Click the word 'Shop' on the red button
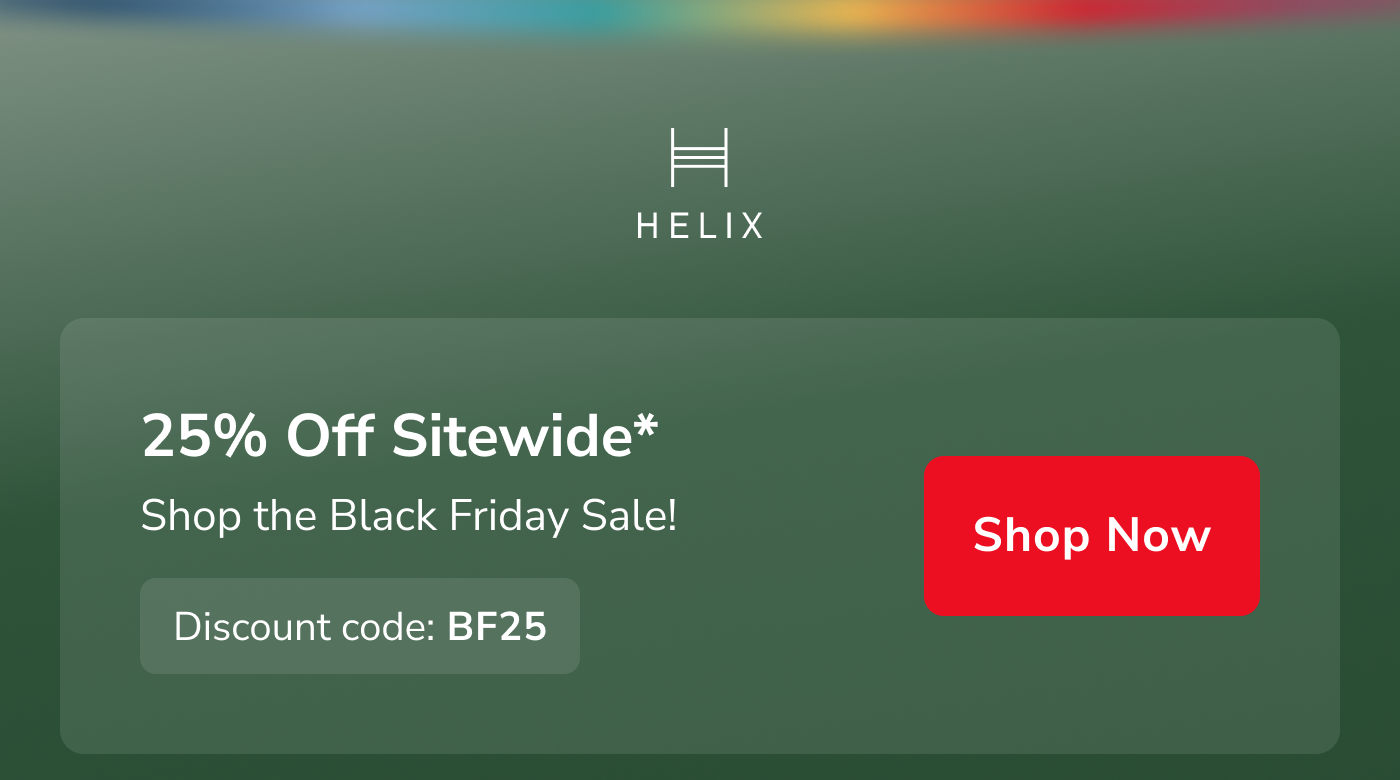 click(1031, 536)
